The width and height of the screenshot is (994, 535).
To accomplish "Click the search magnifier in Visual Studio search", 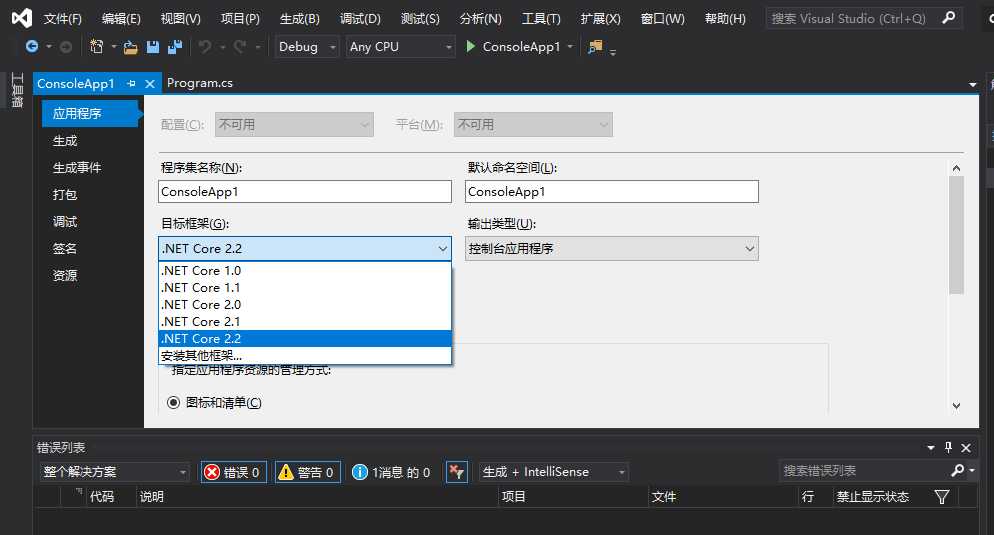I will [949, 18].
